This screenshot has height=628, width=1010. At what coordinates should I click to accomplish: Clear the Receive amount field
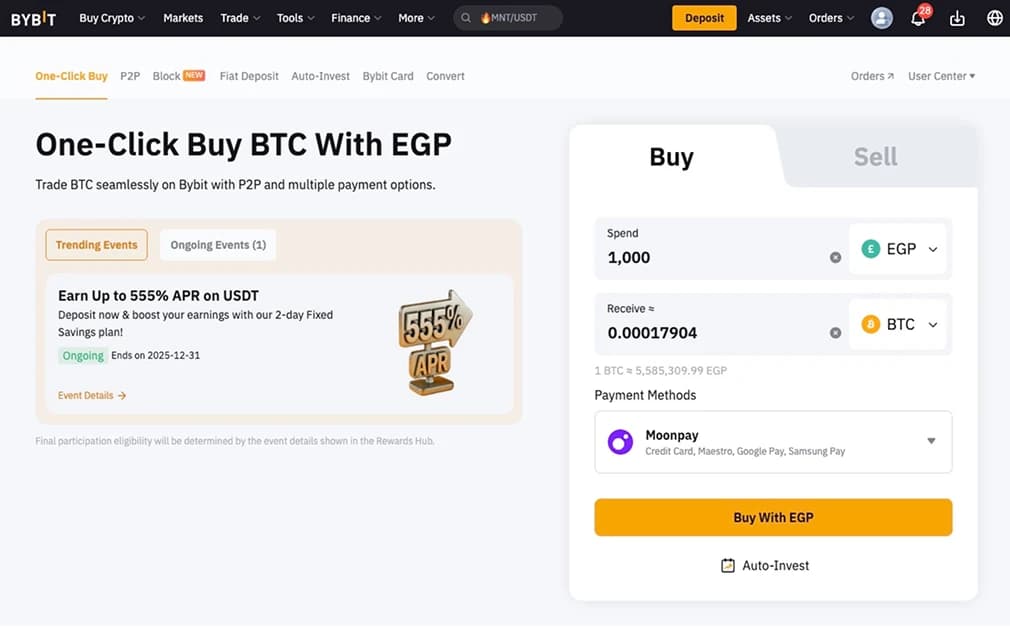click(x=835, y=333)
